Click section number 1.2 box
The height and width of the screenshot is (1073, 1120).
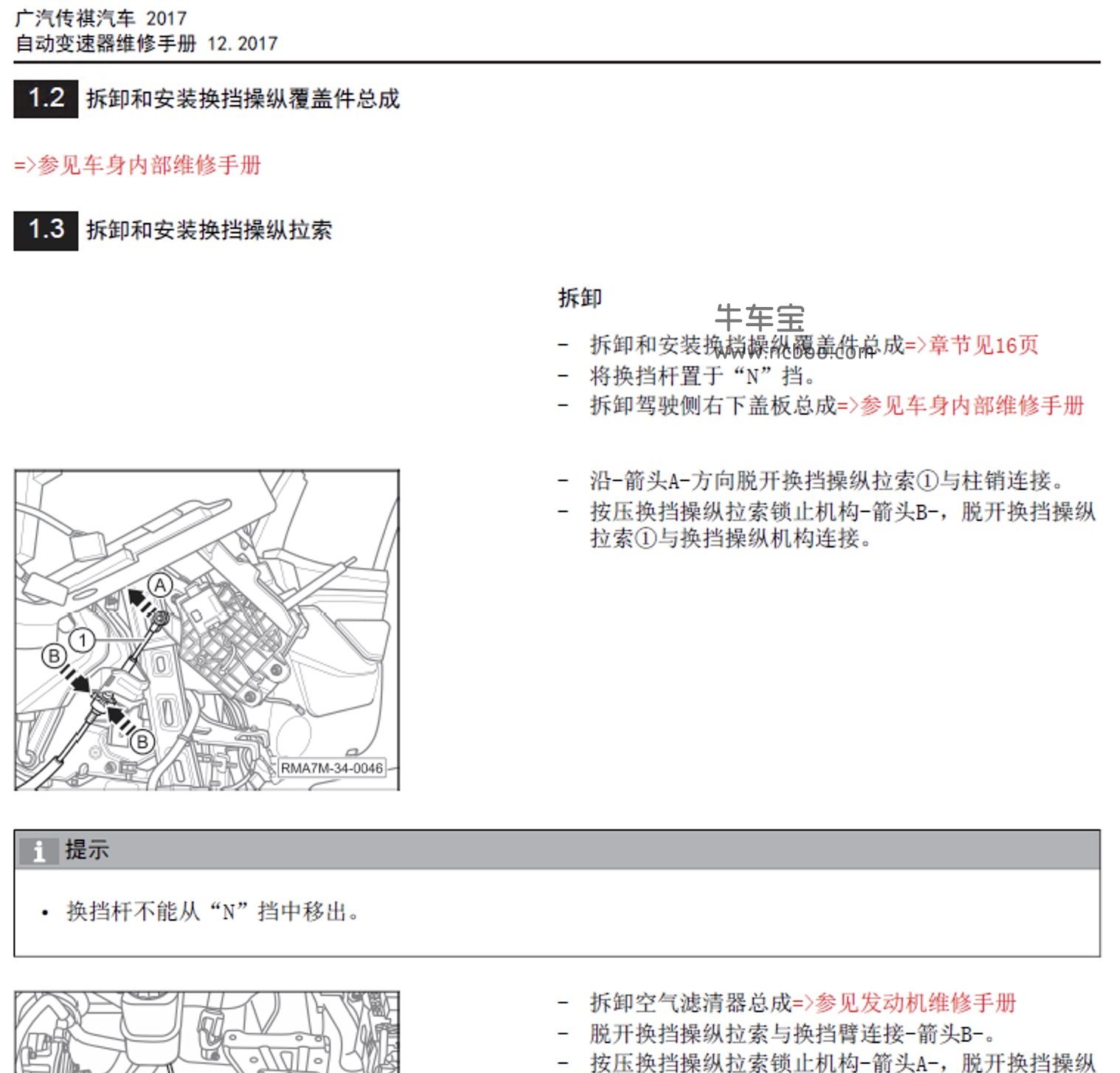click(46, 99)
